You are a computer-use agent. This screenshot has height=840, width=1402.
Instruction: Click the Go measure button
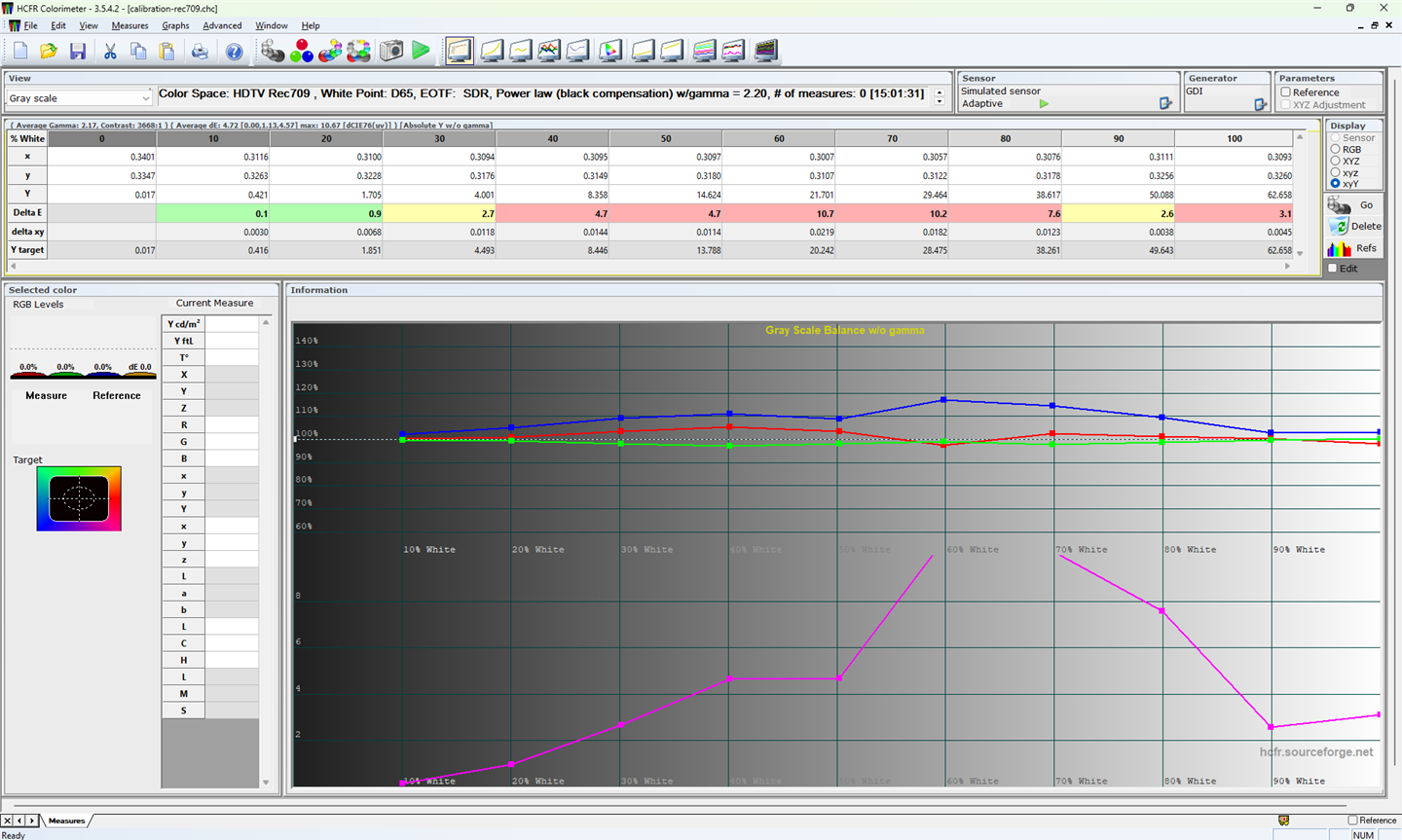pyautogui.click(x=1352, y=205)
